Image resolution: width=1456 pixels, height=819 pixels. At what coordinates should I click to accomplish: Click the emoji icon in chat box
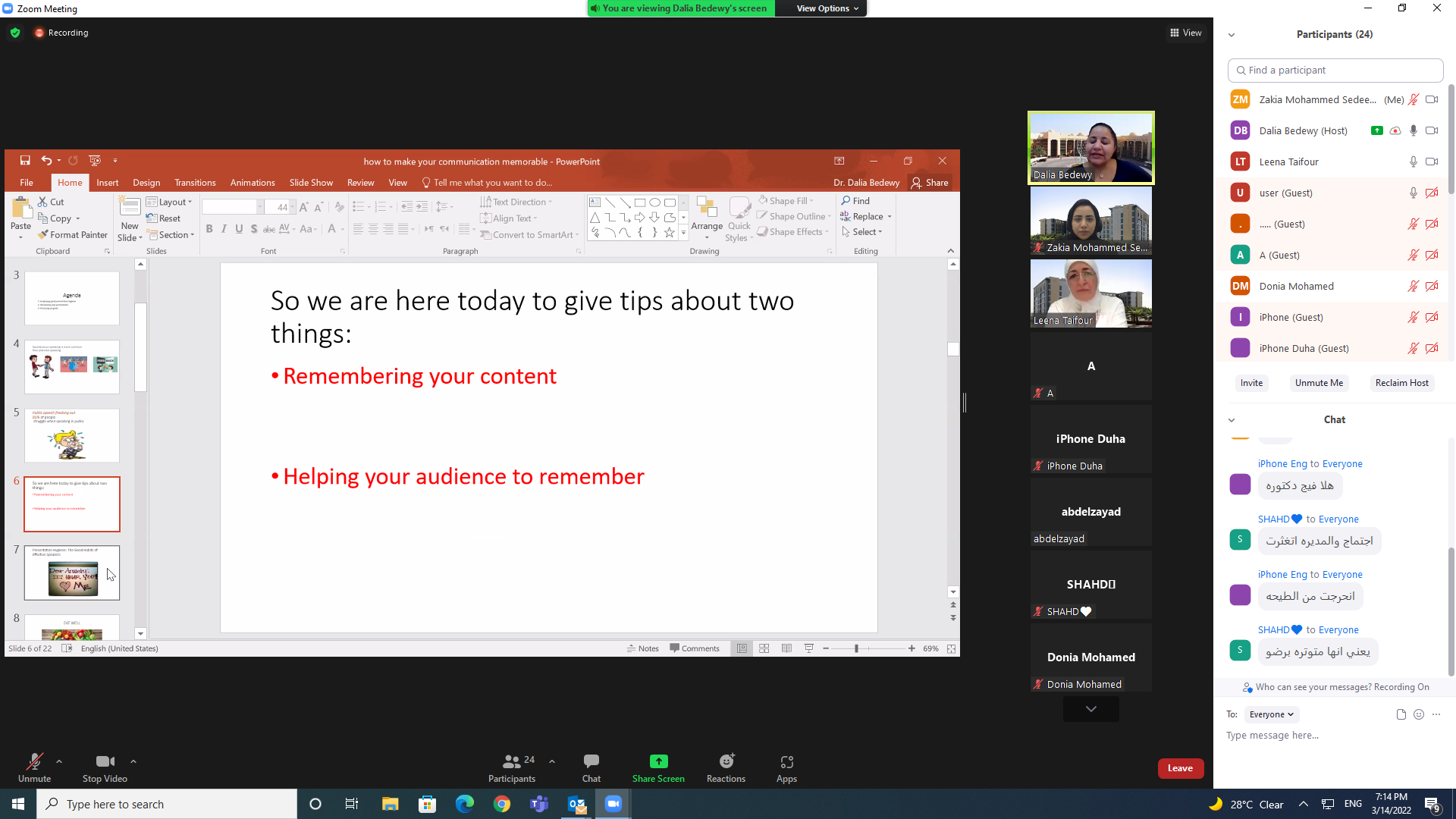click(x=1419, y=714)
